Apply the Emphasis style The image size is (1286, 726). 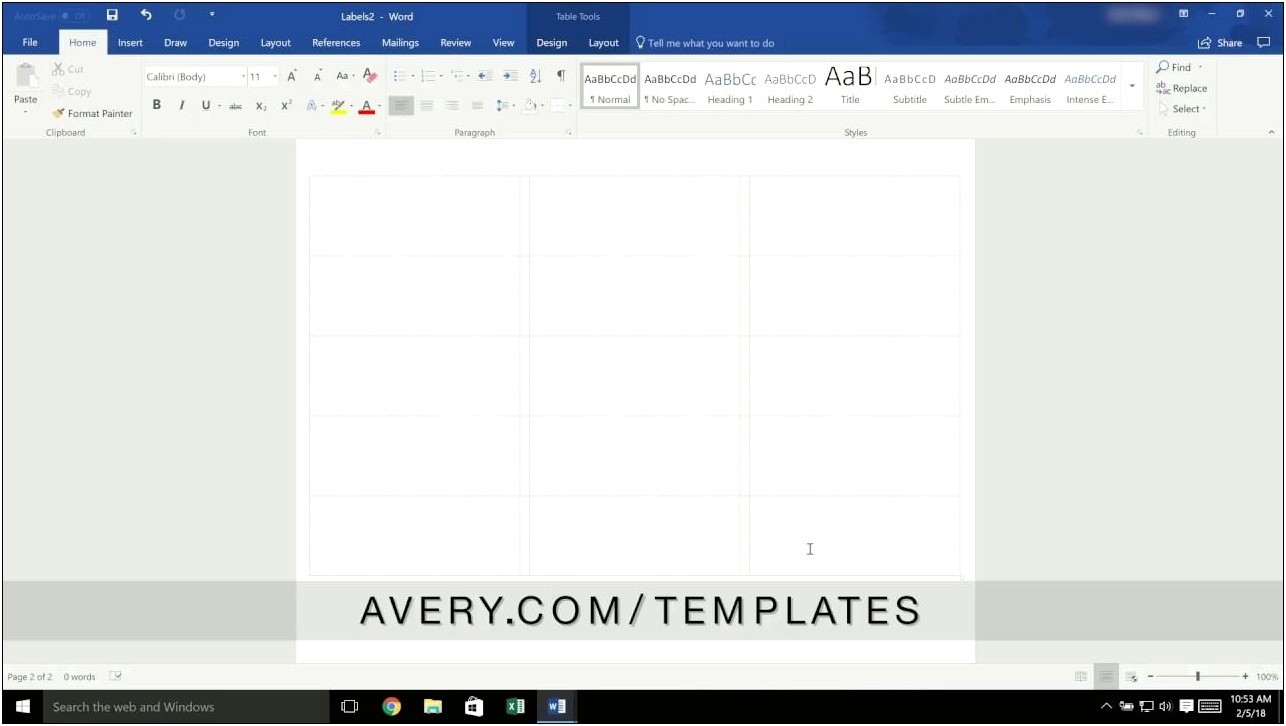tap(1030, 87)
